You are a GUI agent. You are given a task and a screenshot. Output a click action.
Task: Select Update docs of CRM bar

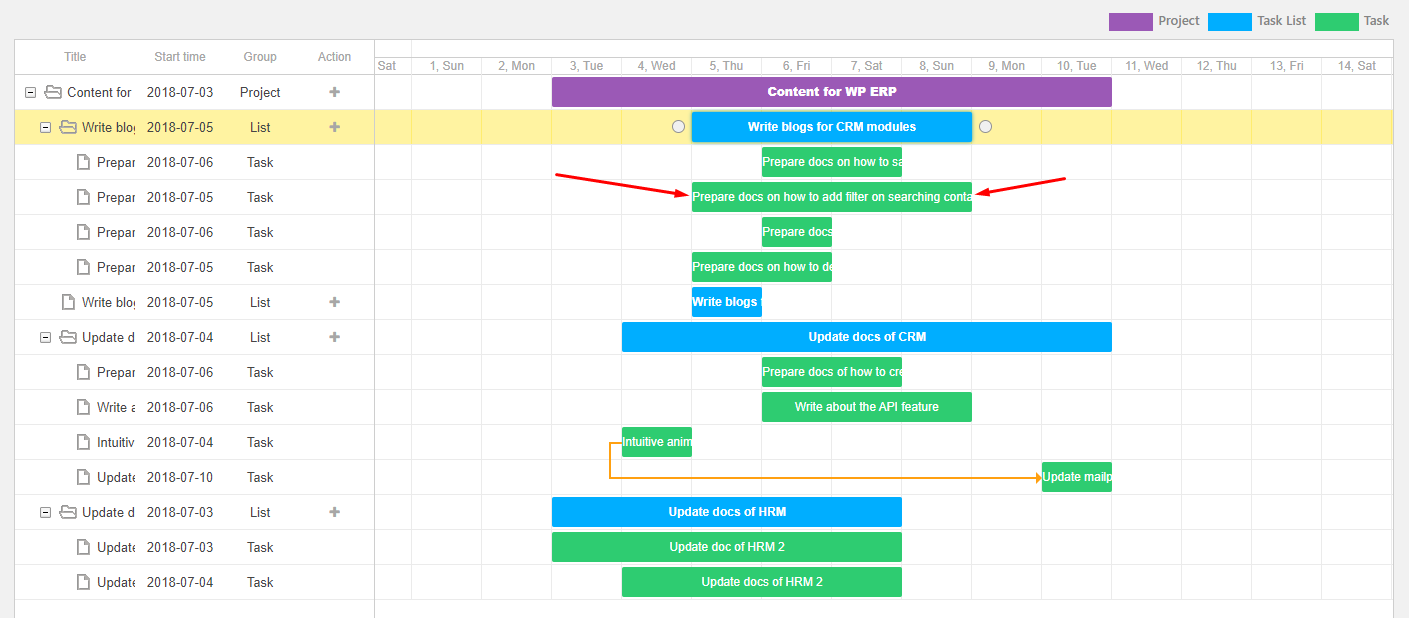pyautogui.click(x=867, y=337)
